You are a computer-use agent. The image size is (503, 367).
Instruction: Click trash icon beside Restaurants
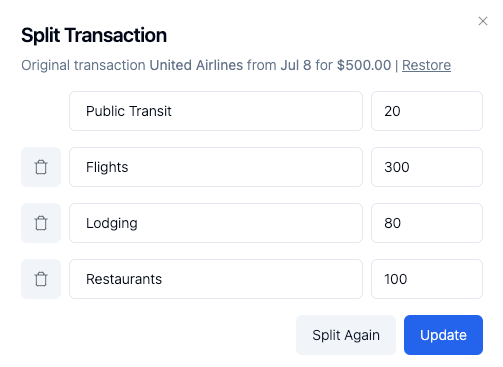[41, 279]
